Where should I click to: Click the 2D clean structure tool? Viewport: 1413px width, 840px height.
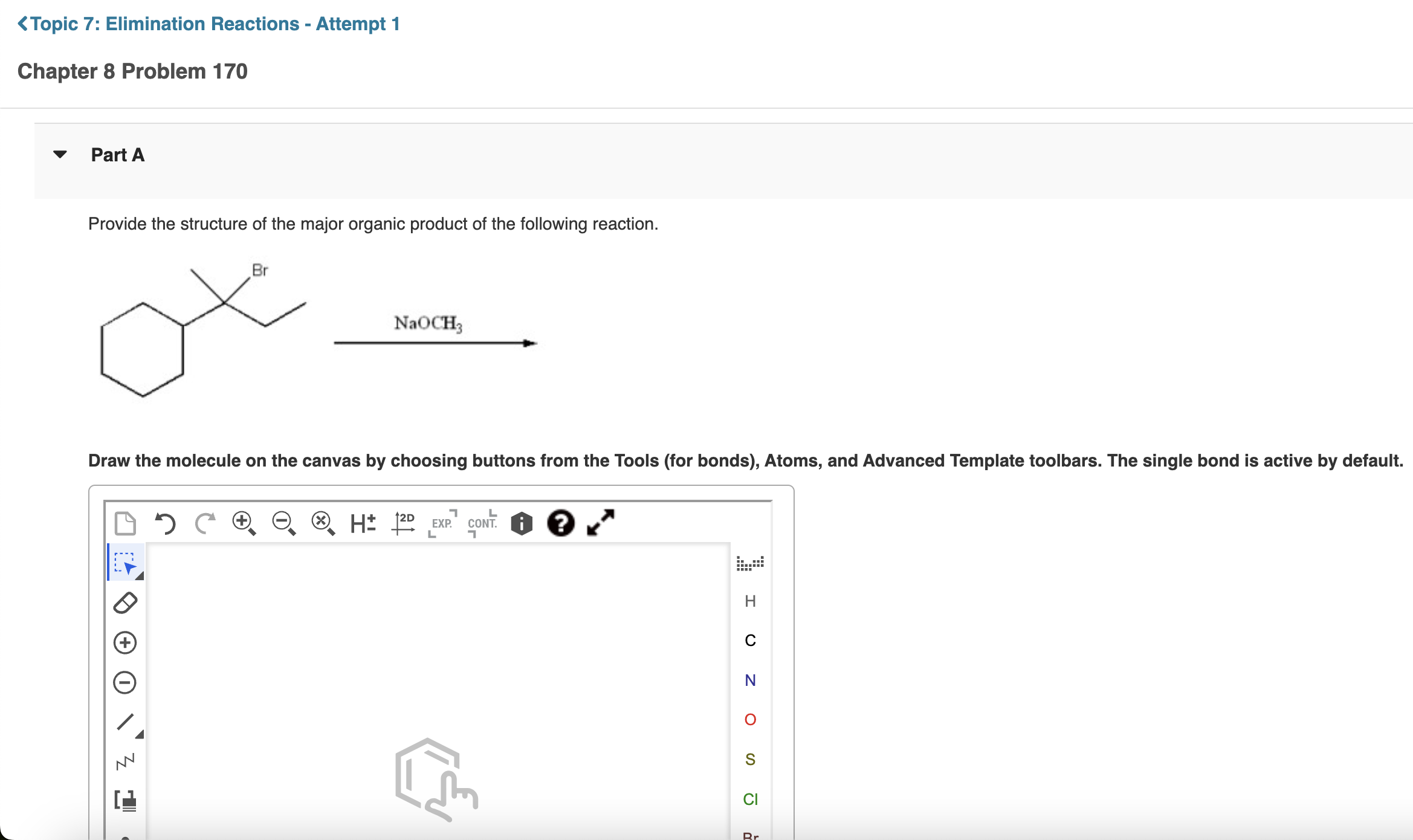(x=403, y=524)
